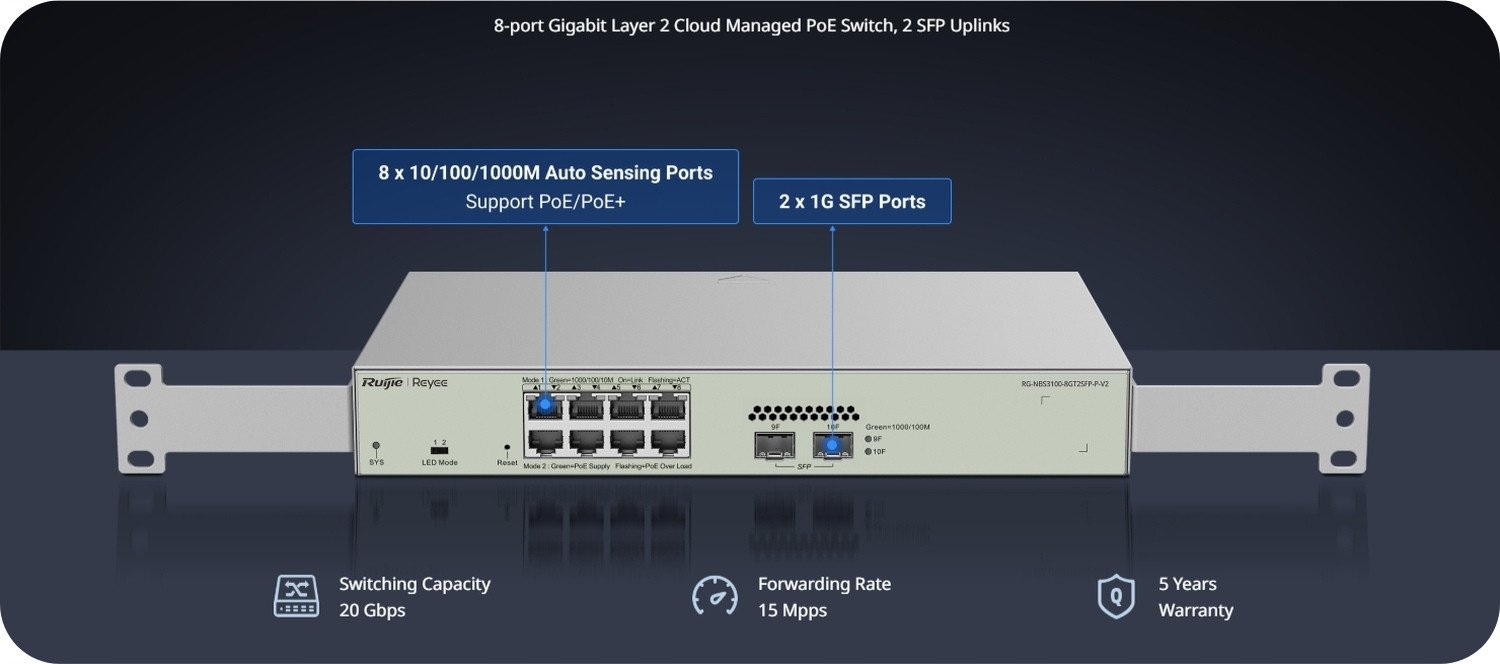1500x664 pixels.
Task: Click the right rack-mount bracket
Action: coord(1250,418)
